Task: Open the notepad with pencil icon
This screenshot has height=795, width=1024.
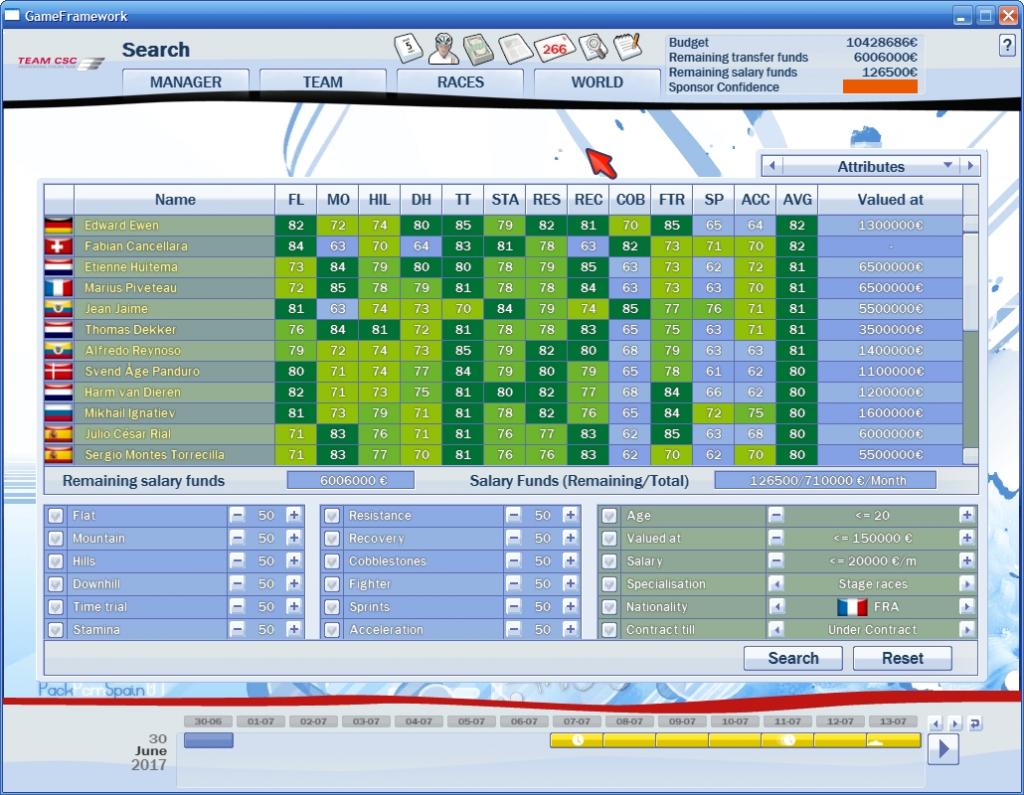Action: click(627, 46)
